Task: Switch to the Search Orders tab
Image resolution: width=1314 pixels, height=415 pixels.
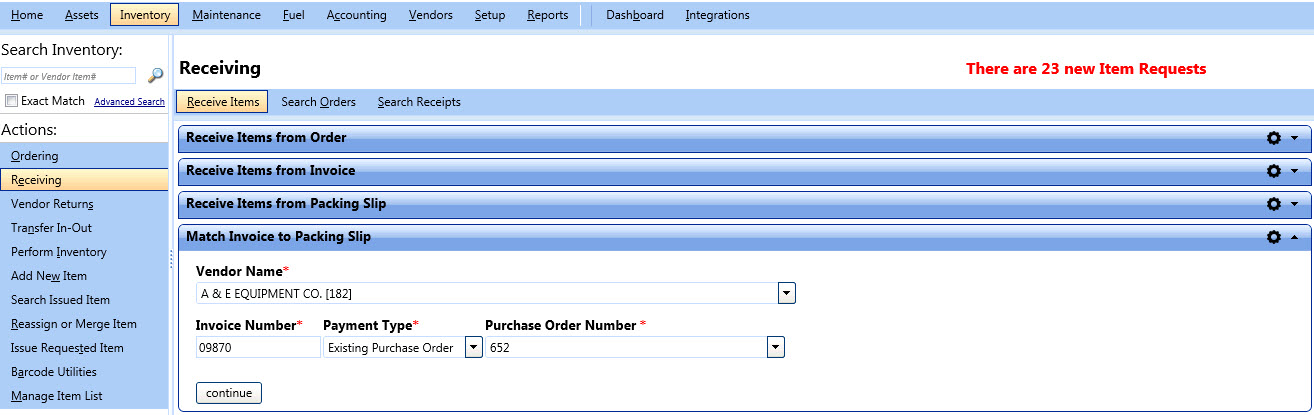Action: point(319,102)
